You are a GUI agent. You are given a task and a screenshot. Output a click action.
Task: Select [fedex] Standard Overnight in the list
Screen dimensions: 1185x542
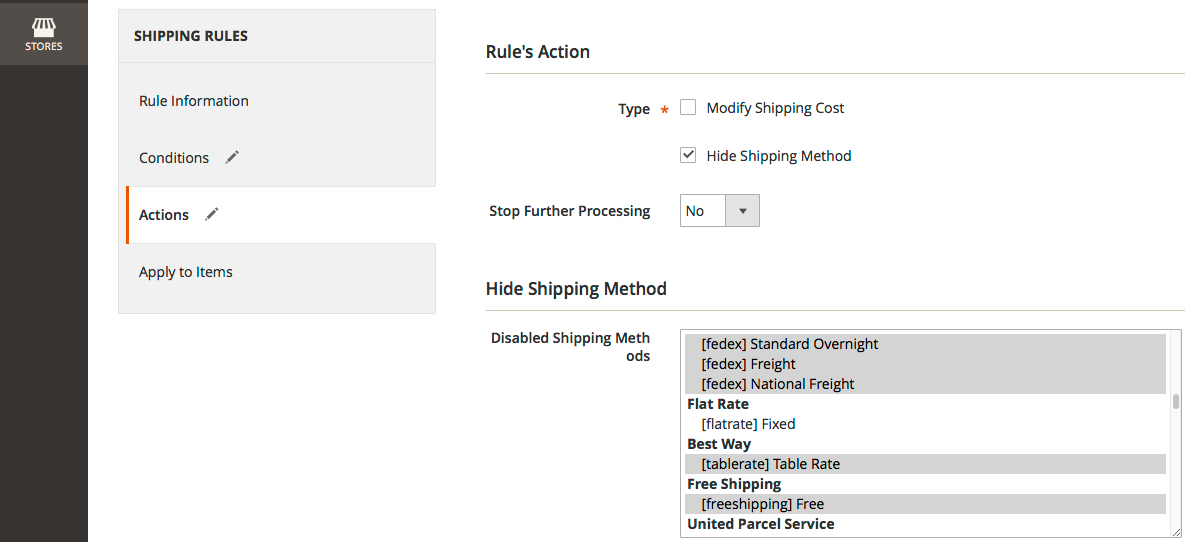pyautogui.click(x=789, y=344)
